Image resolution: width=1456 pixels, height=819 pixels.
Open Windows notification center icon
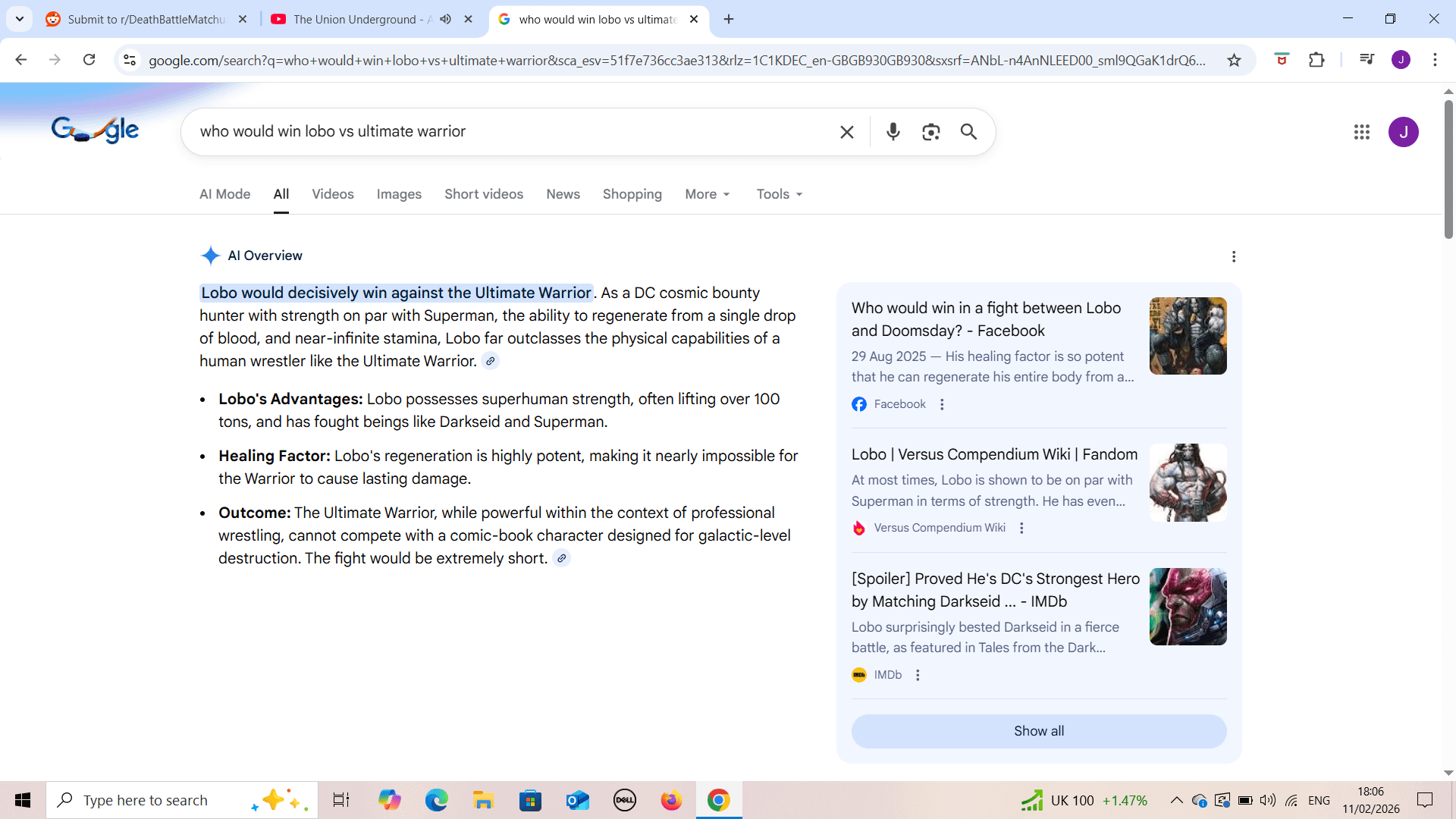coord(1426,800)
